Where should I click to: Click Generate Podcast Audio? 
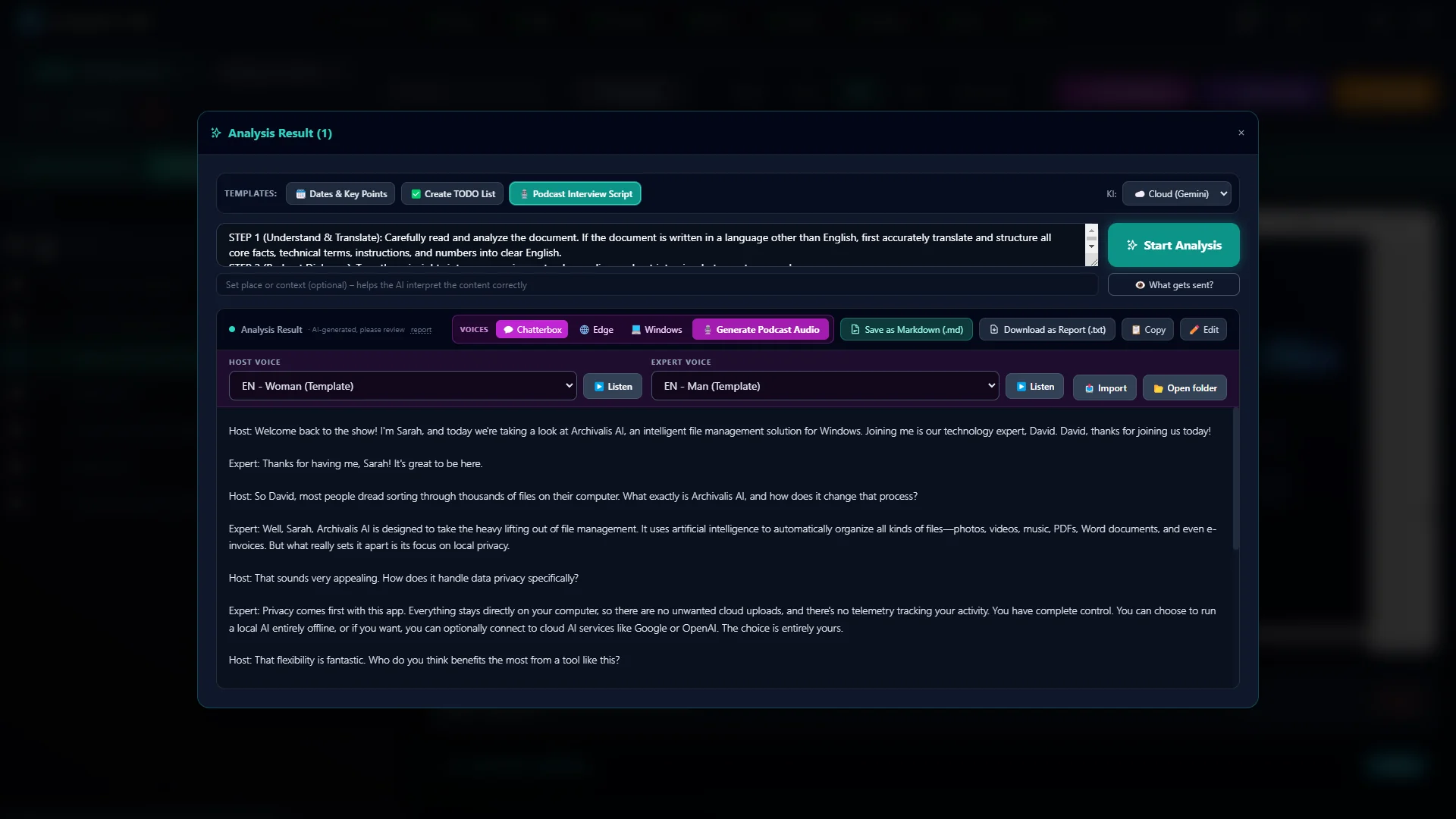[761, 330]
